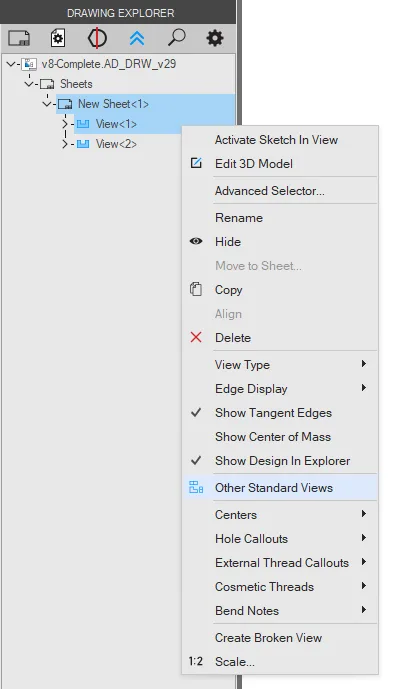Select View<2> in the tree

click(x=116, y=144)
